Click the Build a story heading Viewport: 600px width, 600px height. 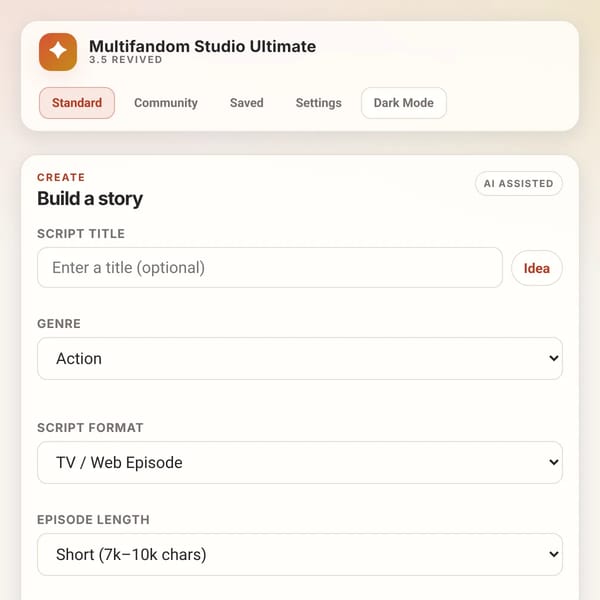point(90,199)
